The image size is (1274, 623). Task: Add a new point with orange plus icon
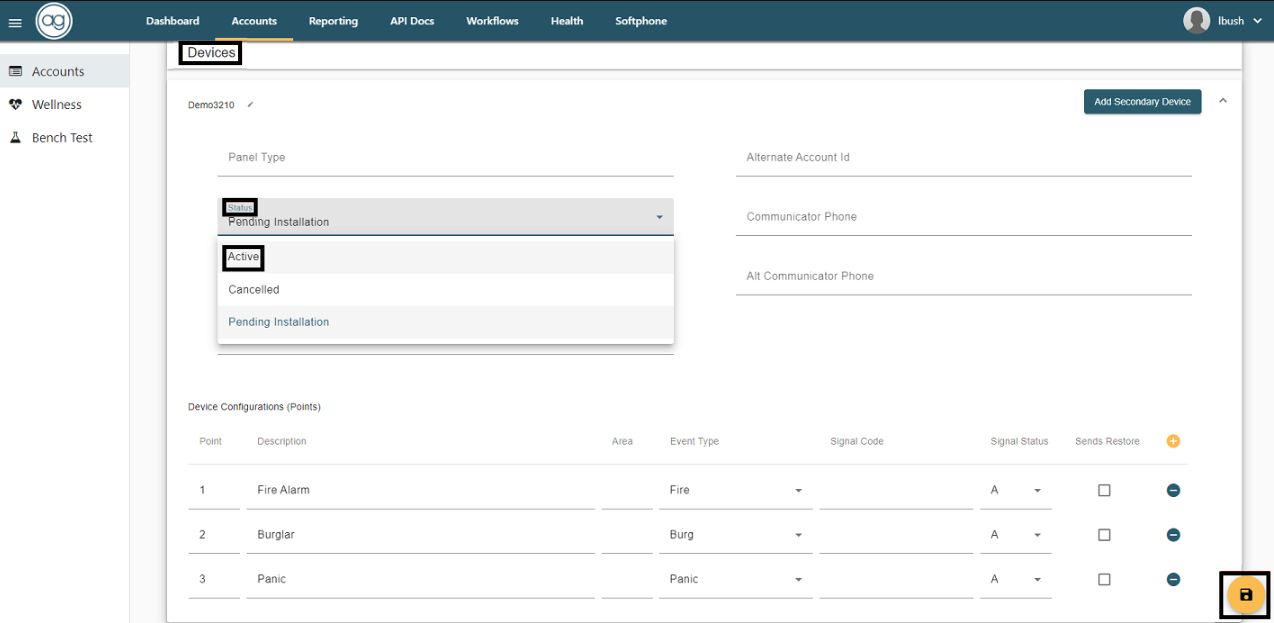tap(1173, 441)
